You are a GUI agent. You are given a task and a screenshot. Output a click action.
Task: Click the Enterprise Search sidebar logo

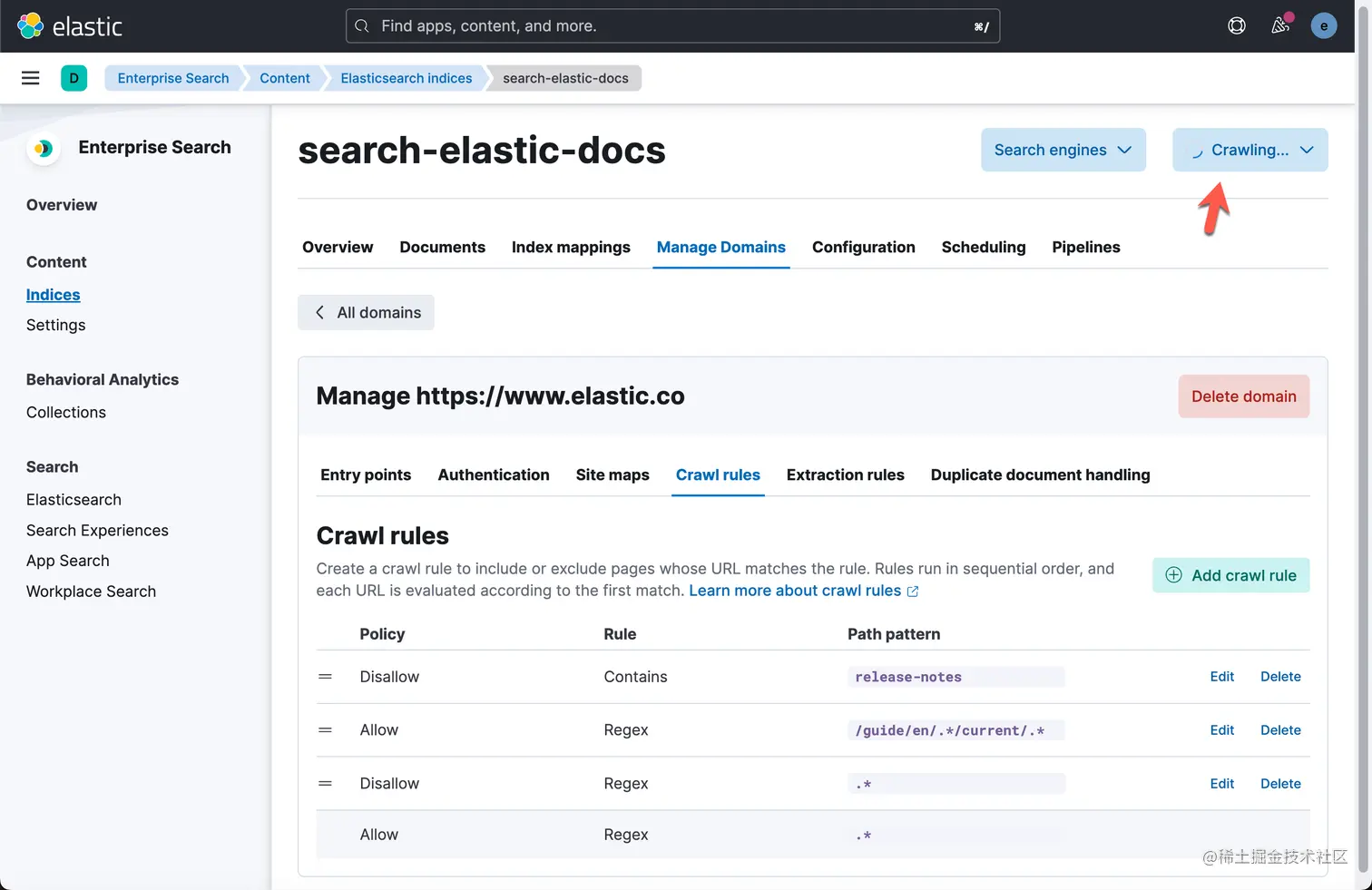(44, 148)
